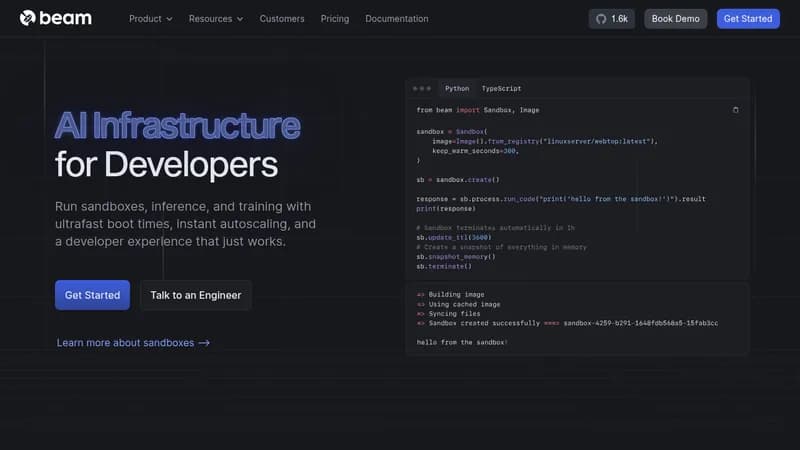Screen dimensions: 800x450
Task: Click the 'hello from the sandbox!' output line
Action: tap(462, 342)
